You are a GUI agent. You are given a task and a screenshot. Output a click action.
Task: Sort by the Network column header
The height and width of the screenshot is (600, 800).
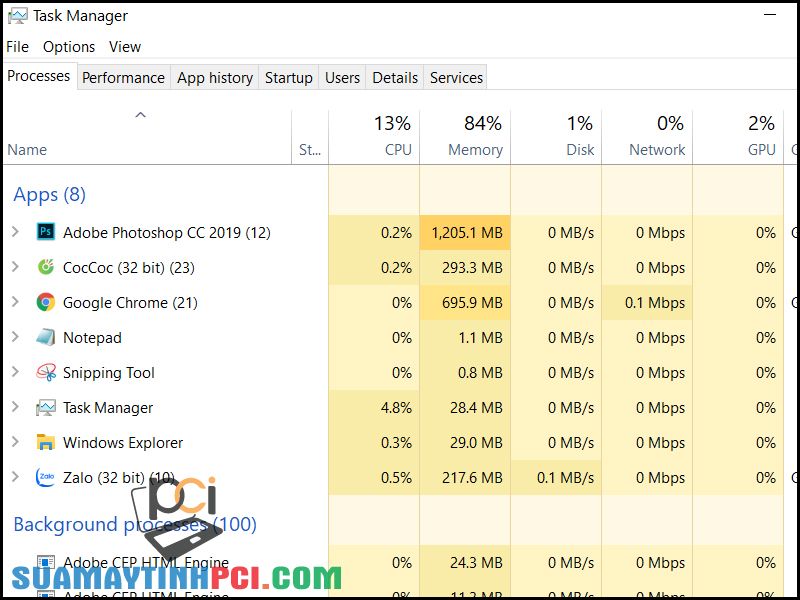pyautogui.click(x=647, y=136)
